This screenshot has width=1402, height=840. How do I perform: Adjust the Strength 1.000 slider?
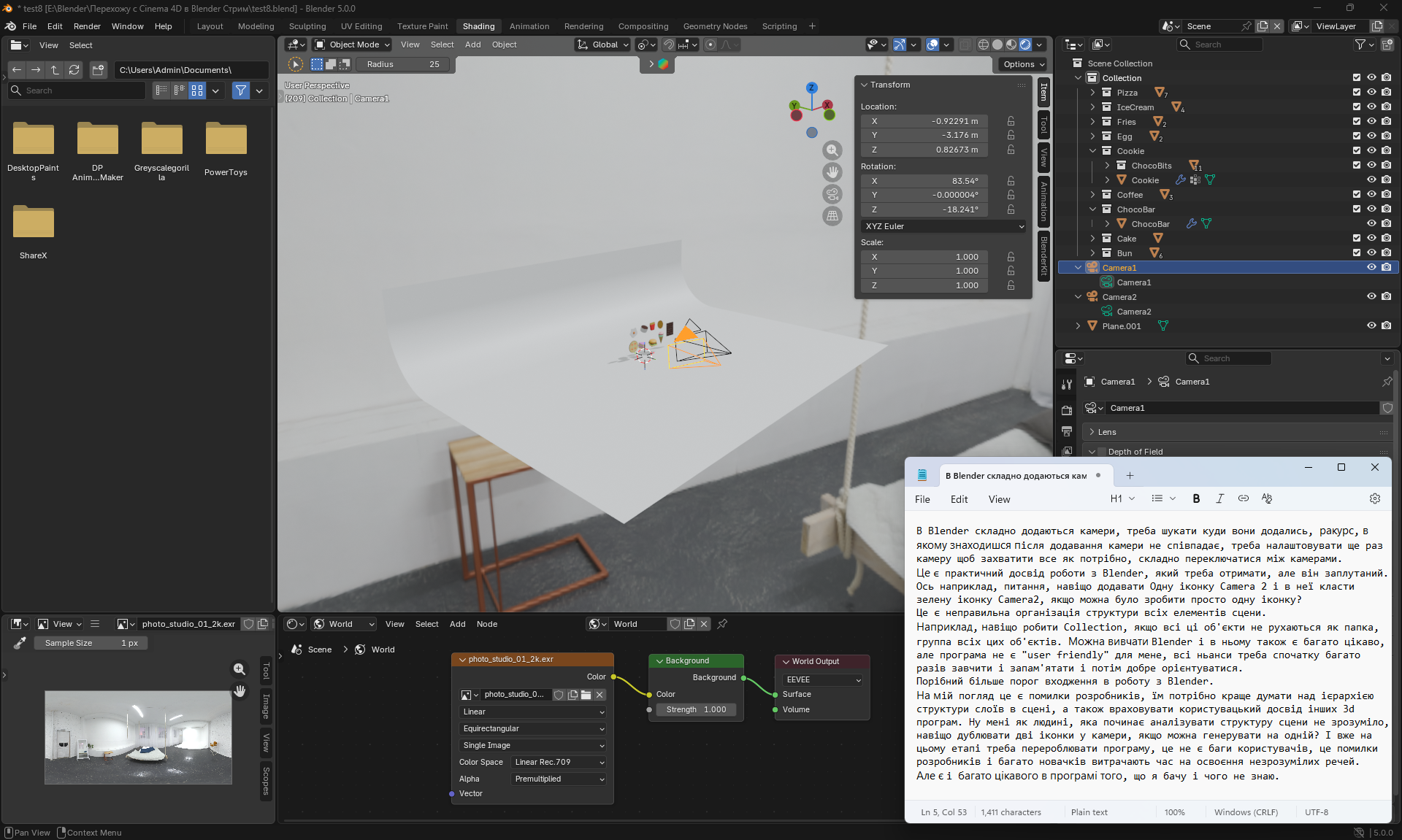pos(696,709)
